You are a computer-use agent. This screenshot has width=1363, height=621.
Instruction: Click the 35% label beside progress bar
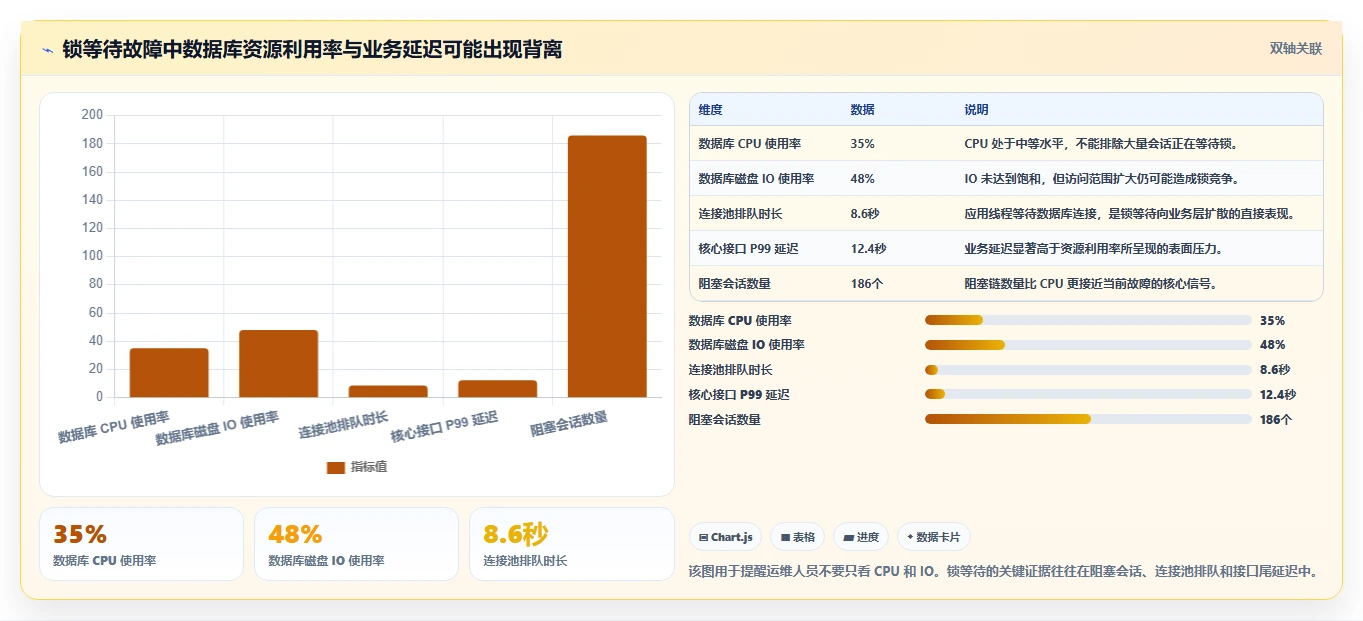click(x=1272, y=321)
